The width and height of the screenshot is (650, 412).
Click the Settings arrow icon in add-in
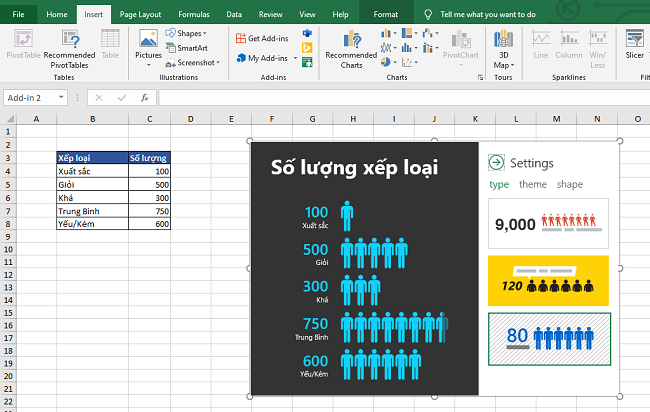pyautogui.click(x=496, y=163)
